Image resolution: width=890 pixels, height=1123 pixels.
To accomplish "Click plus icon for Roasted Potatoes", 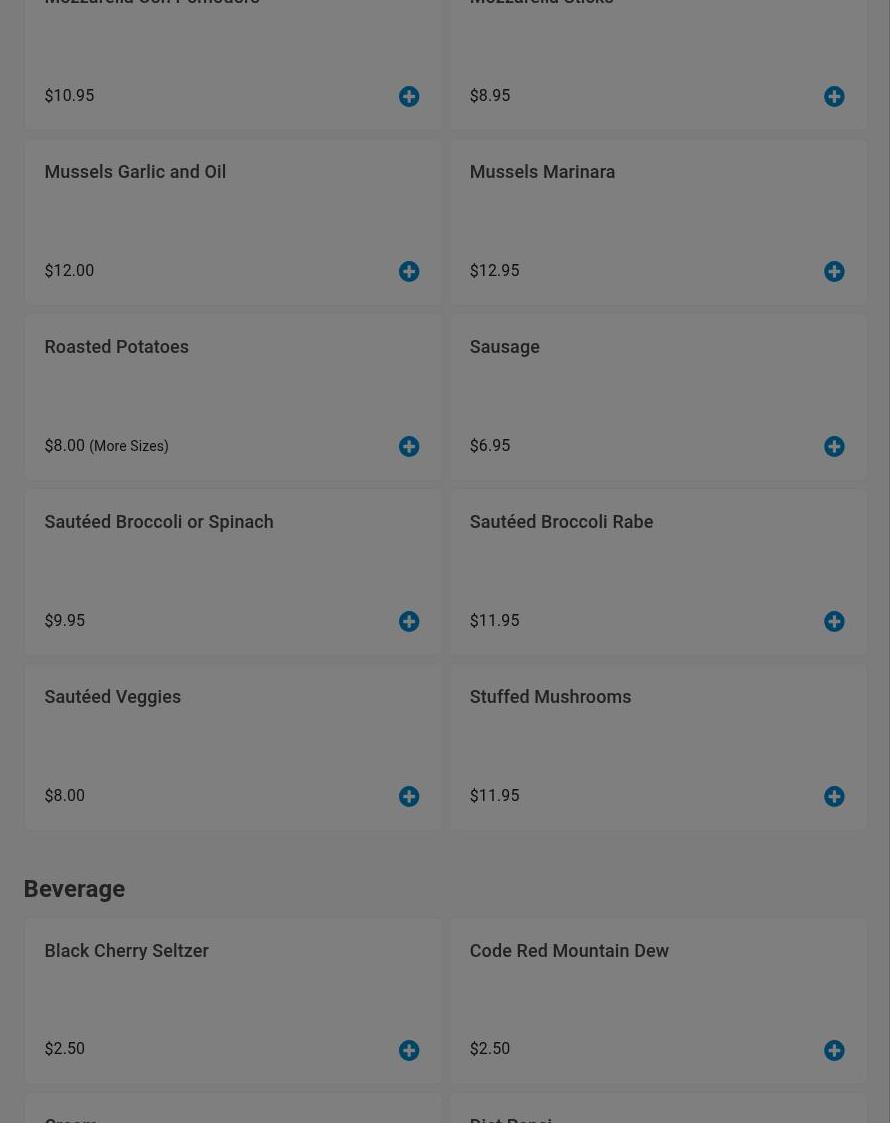I will coord(409,446).
